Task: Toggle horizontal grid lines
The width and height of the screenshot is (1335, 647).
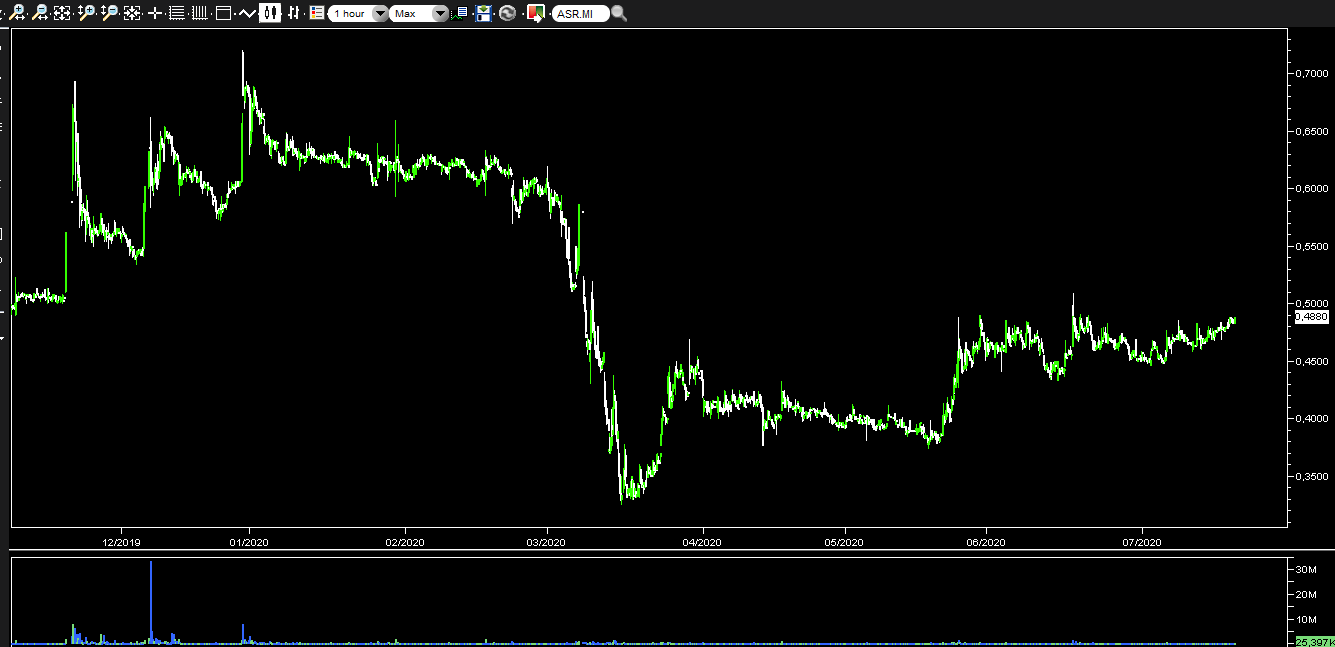Action: [177, 13]
